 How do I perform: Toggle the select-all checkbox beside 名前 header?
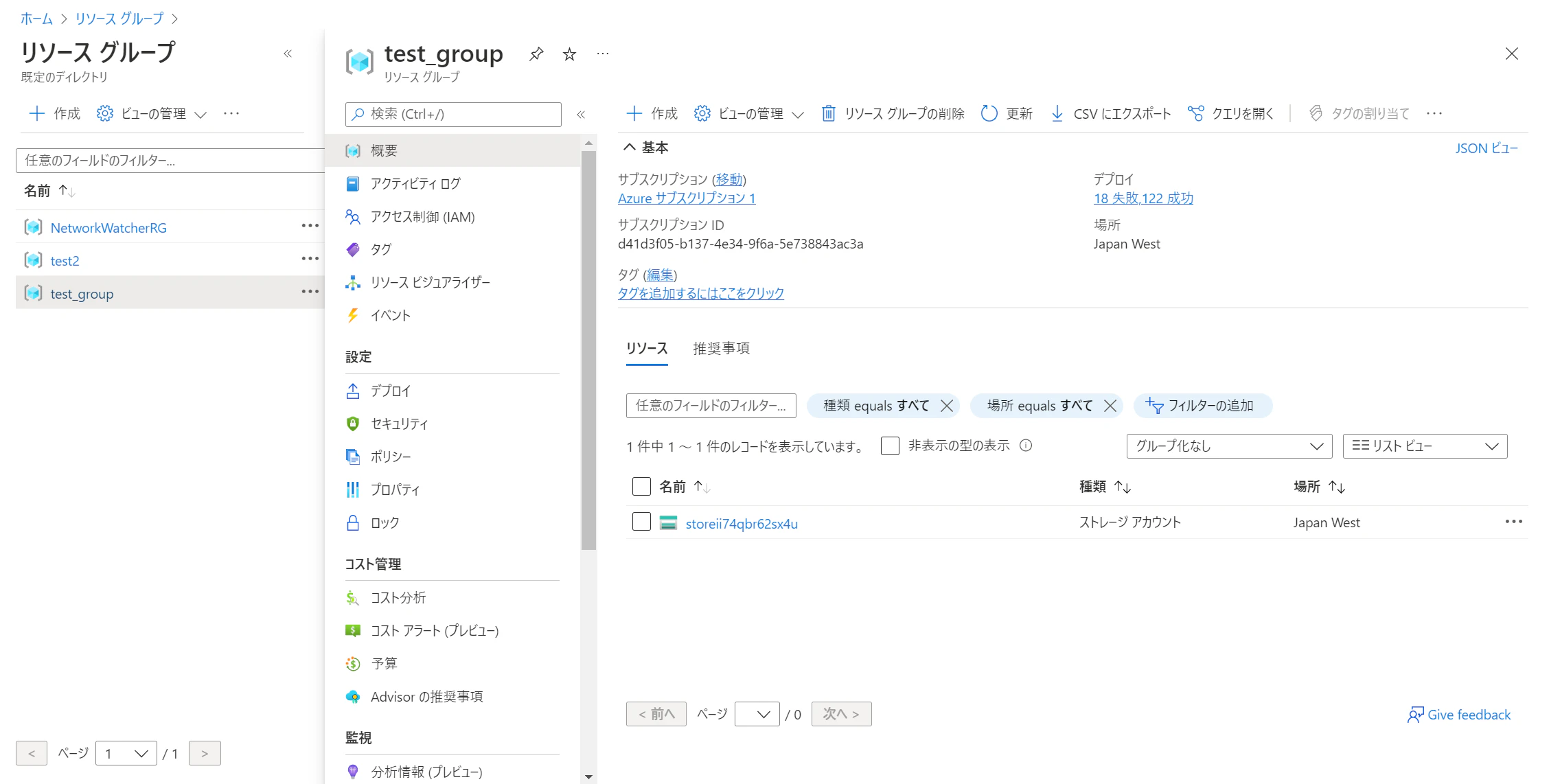tap(641, 486)
